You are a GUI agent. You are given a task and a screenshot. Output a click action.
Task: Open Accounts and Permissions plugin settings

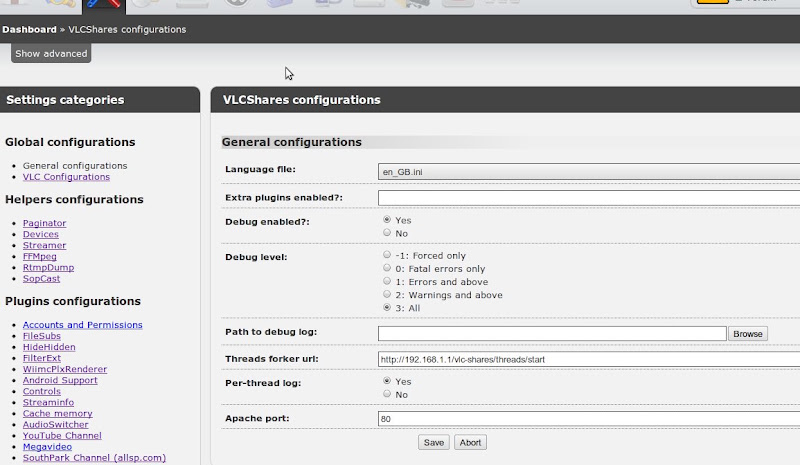(83, 325)
